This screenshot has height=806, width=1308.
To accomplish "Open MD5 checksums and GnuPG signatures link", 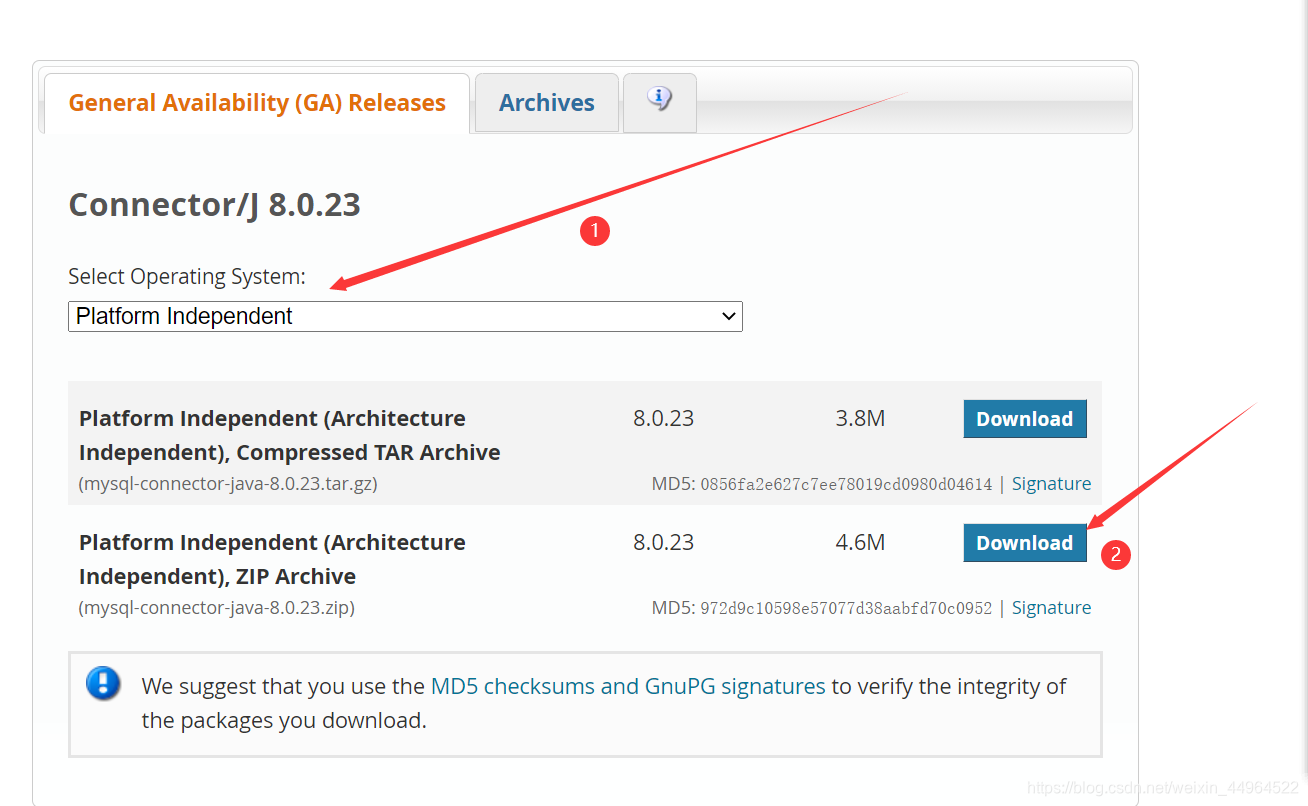I will [628, 686].
